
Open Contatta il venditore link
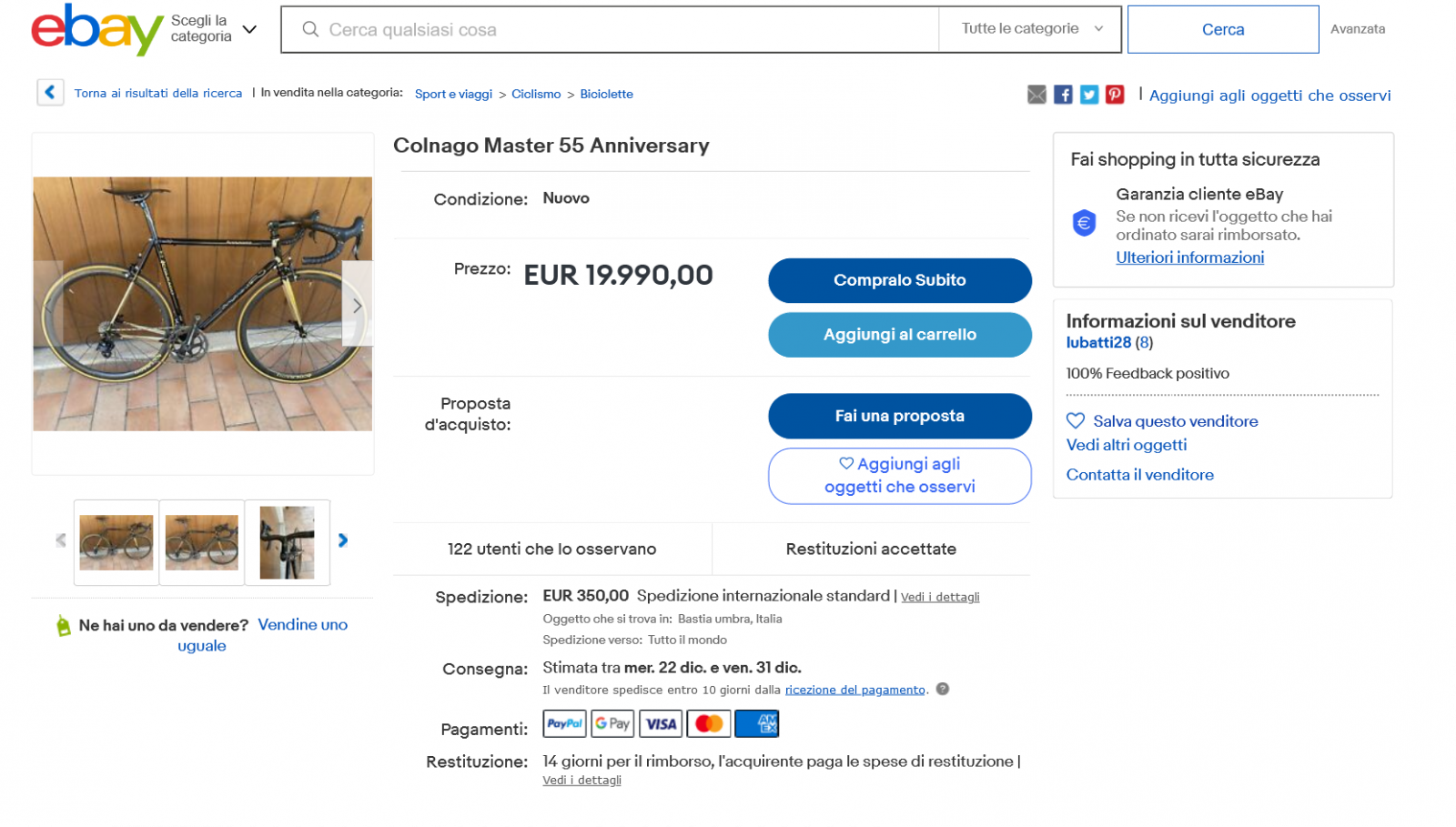point(1139,475)
